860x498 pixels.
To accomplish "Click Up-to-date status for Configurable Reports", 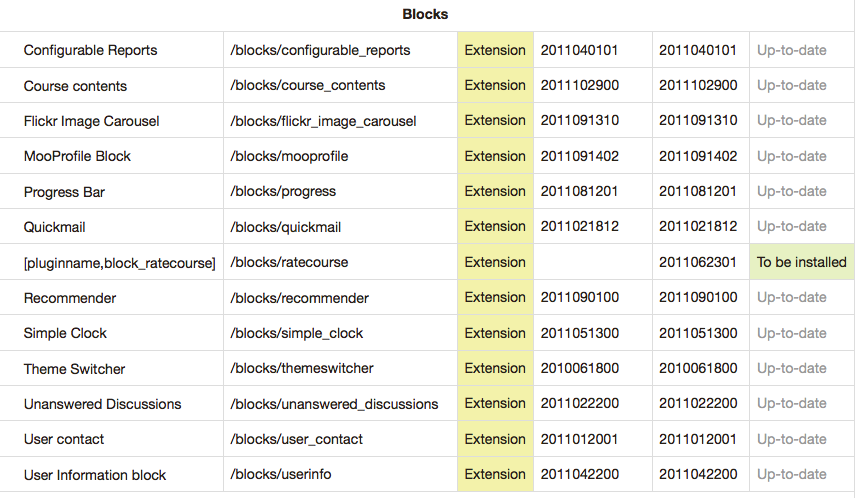I will coord(791,50).
